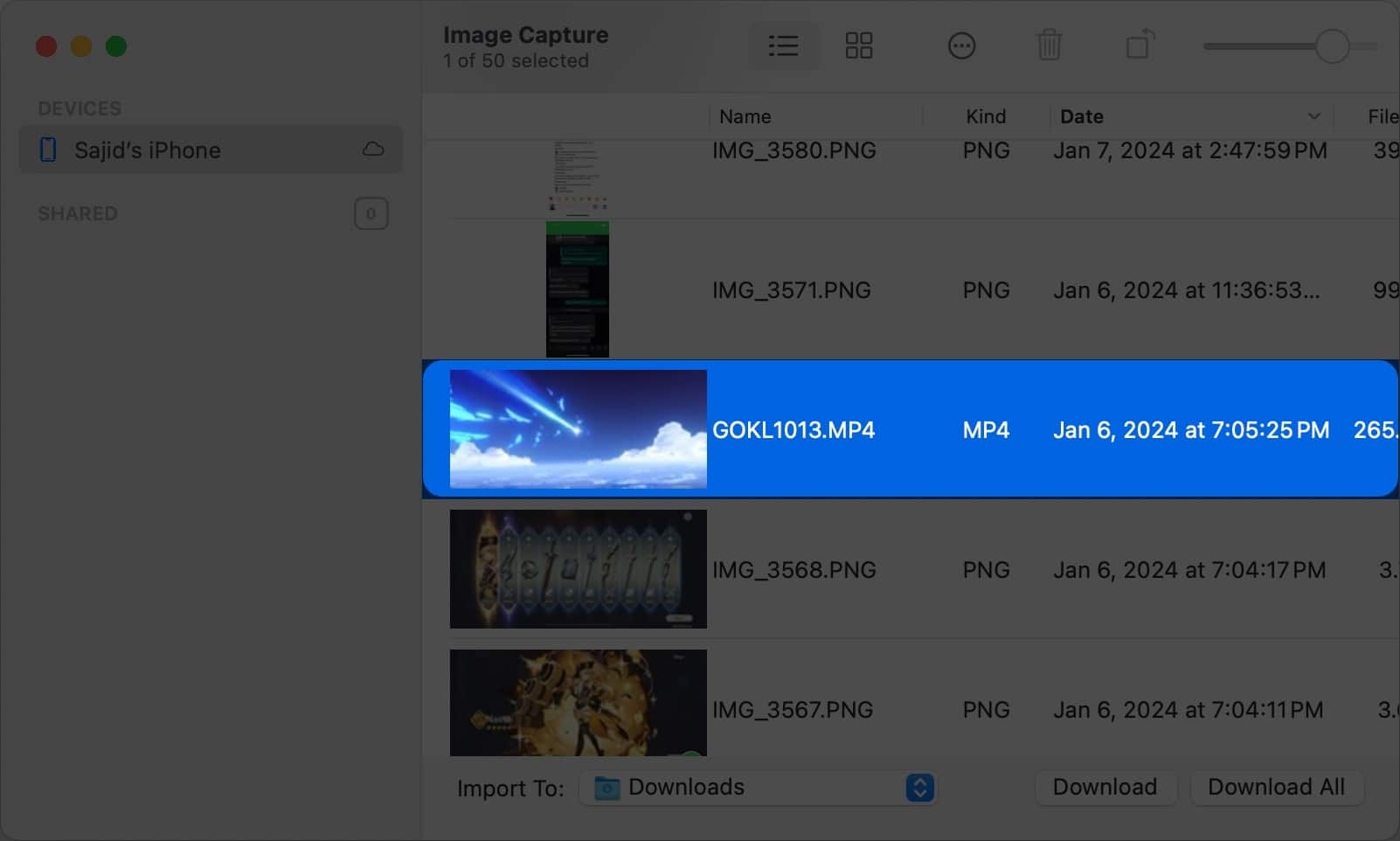The height and width of the screenshot is (841, 1400).
Task: Sort by the File size column header
Action: 1383,116
